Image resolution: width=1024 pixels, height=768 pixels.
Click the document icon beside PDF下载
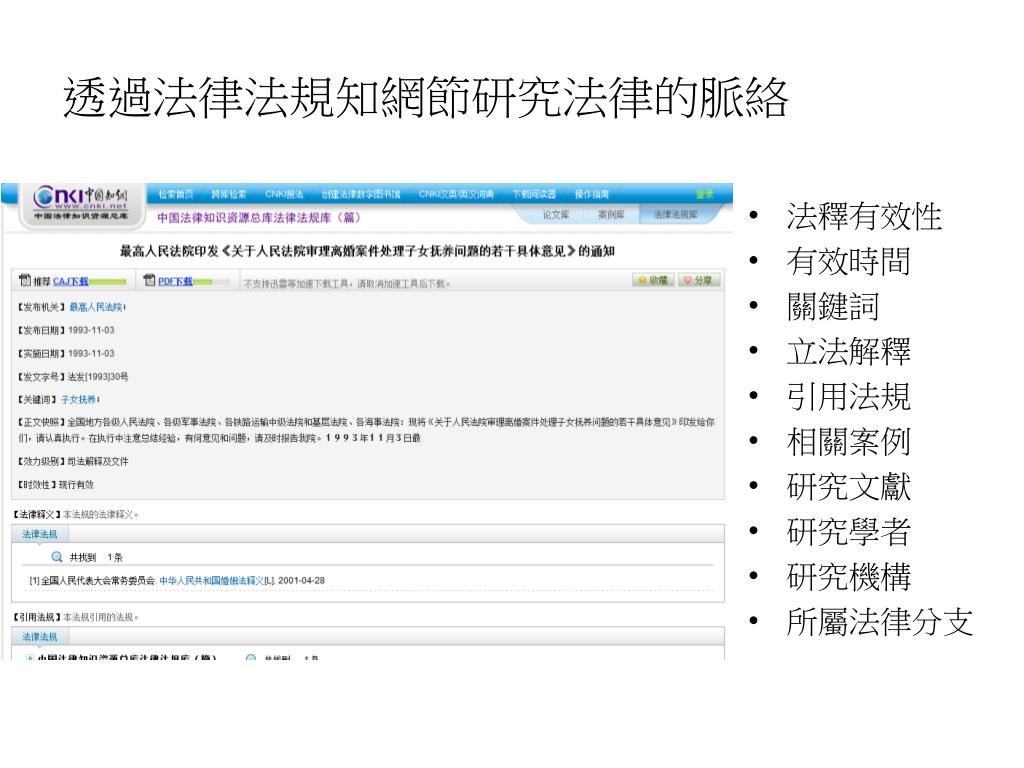pos(149,280)
